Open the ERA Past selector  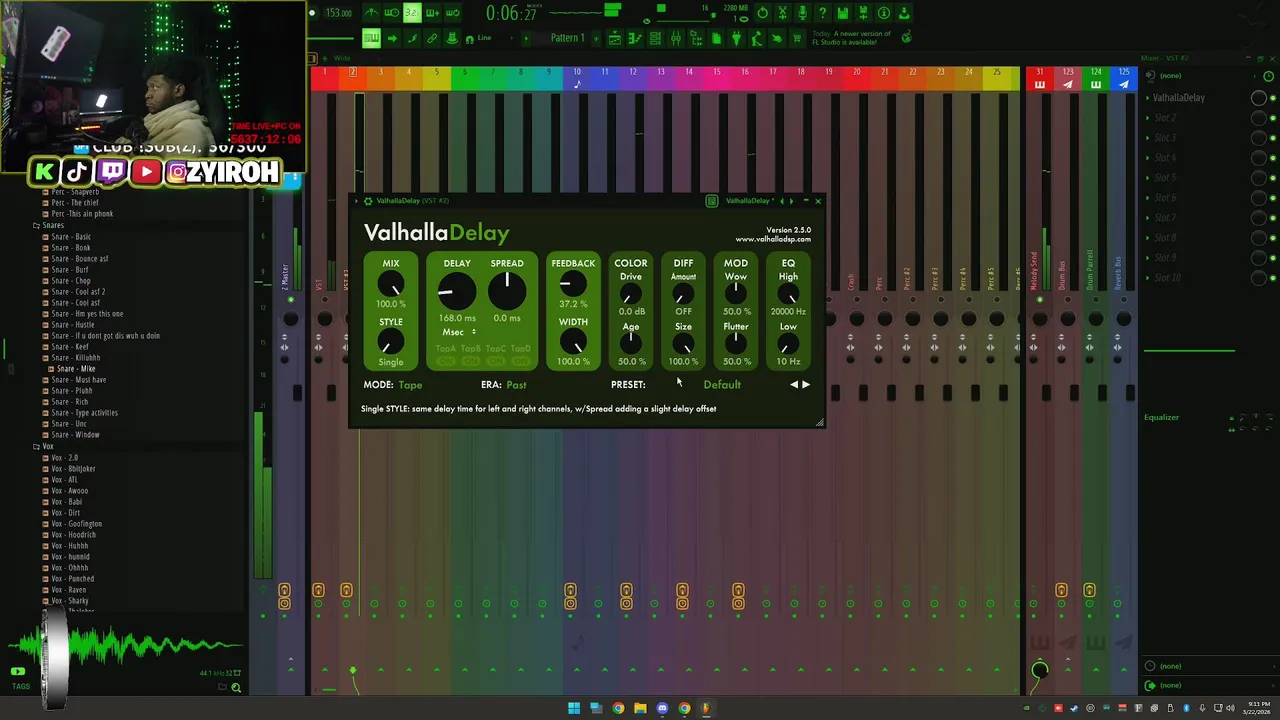pyautogui.click(x=516, y=385)
